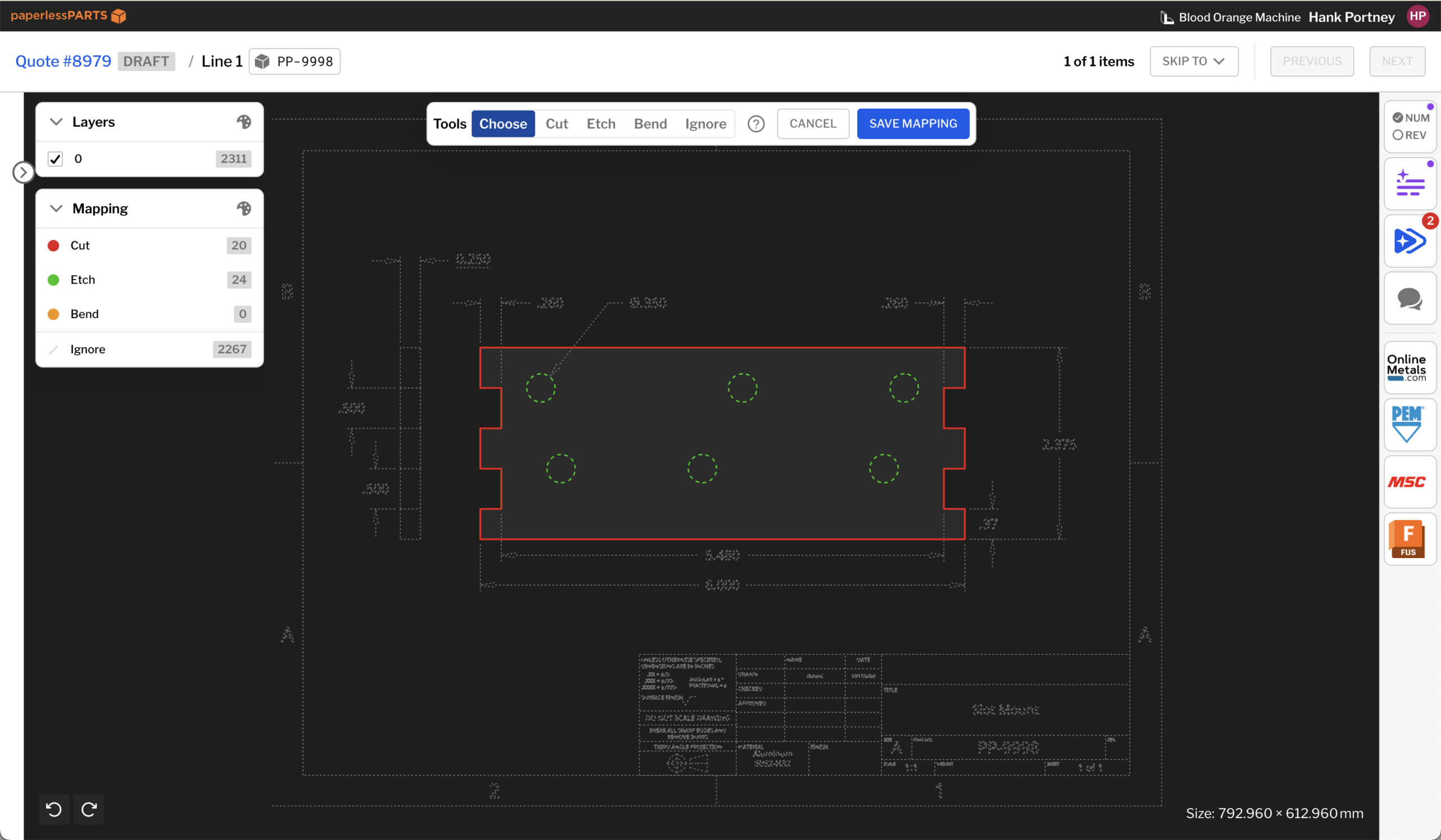
Task: Click SAVE MAPPING button
Action: (x=913, y=124)
